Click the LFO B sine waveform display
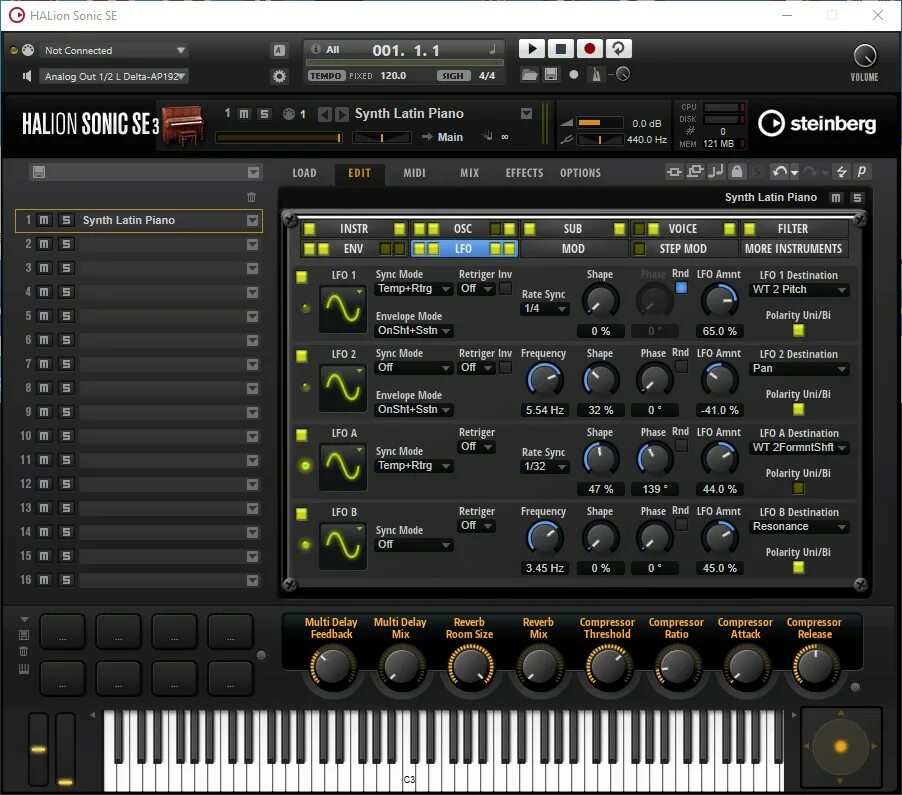902x795 pixels. 343,546
